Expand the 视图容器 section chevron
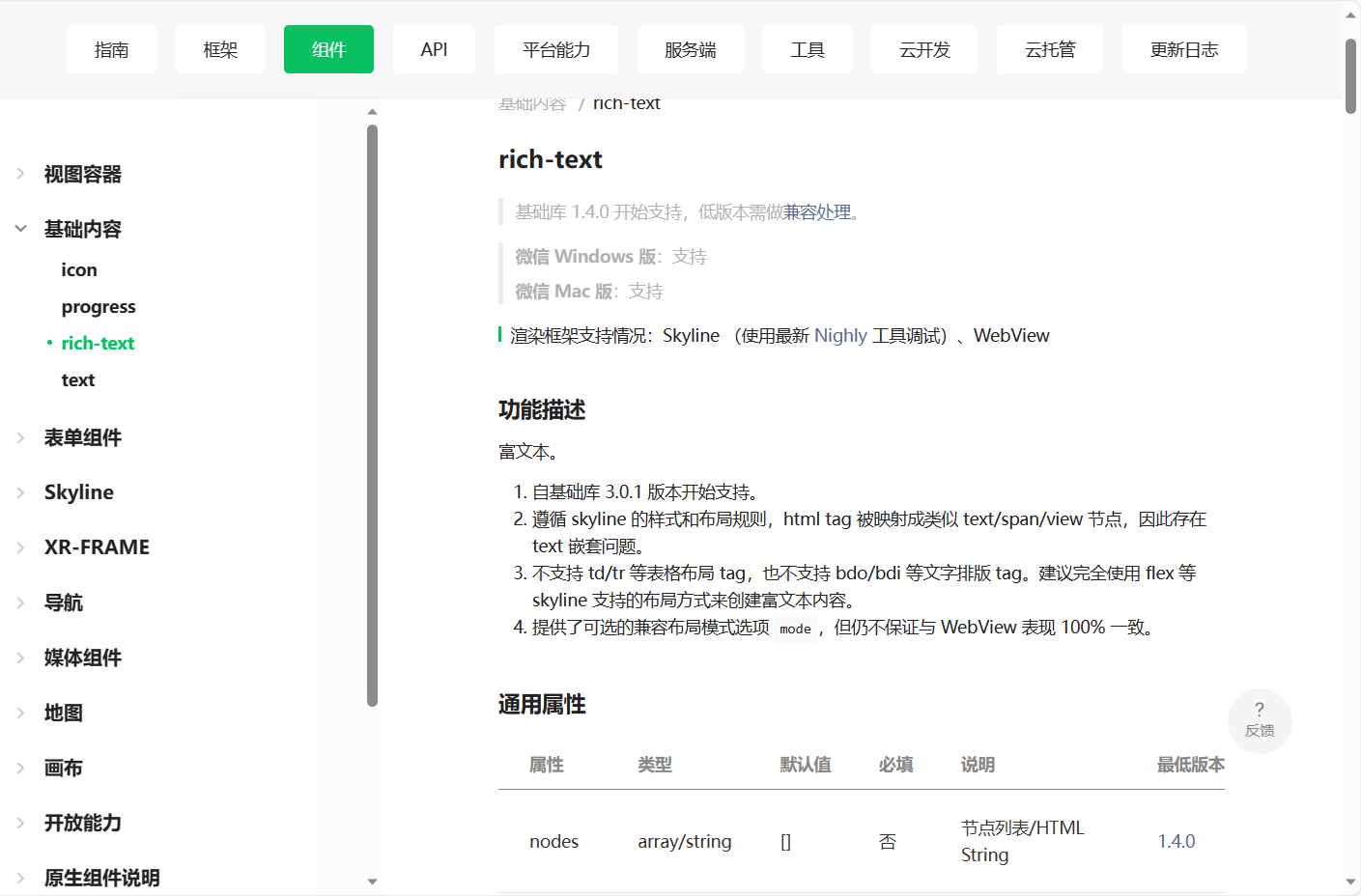The width and height of the screenshot is (1361, 896). tap(20, 174)
